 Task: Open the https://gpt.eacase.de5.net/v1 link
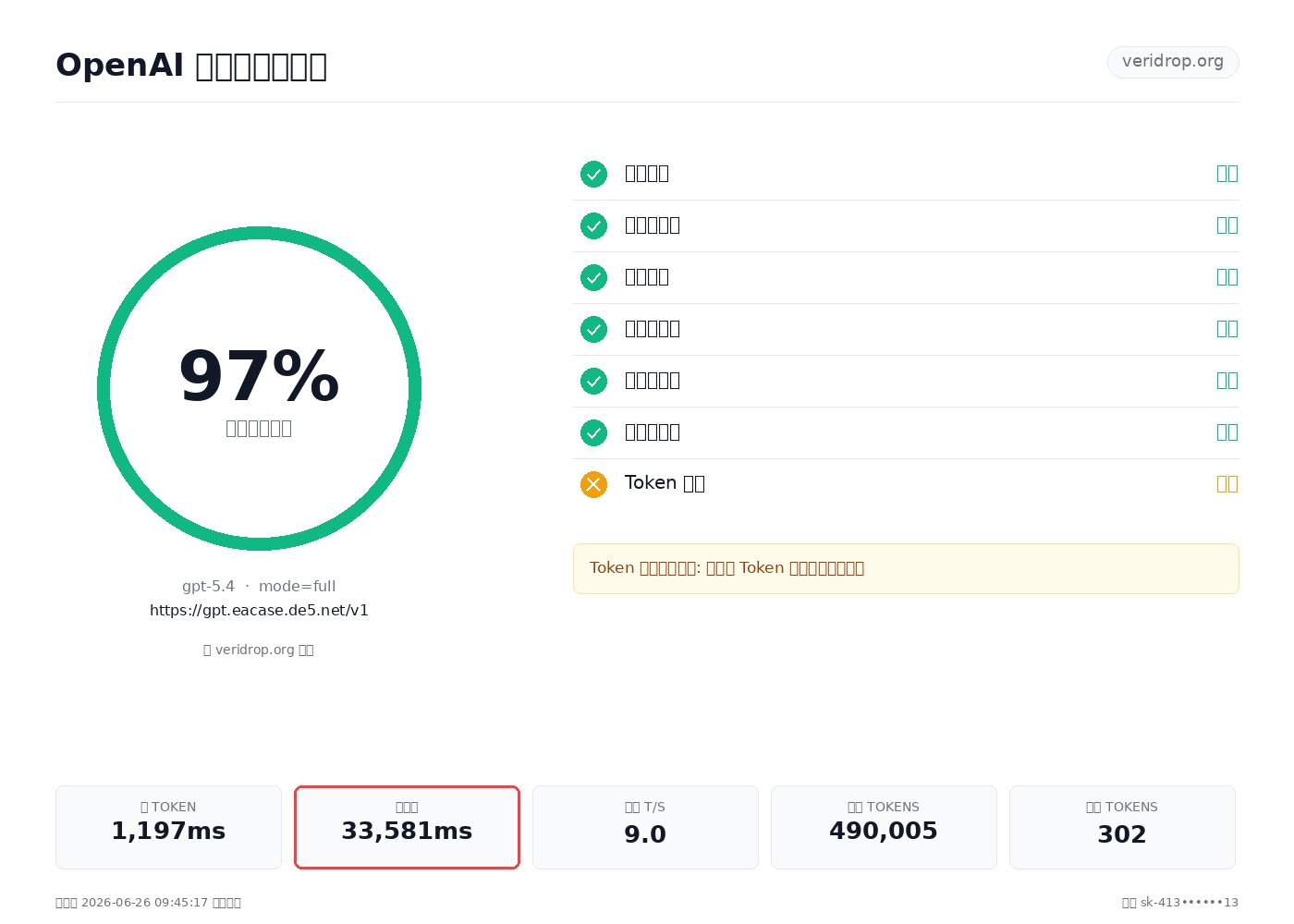259,610
